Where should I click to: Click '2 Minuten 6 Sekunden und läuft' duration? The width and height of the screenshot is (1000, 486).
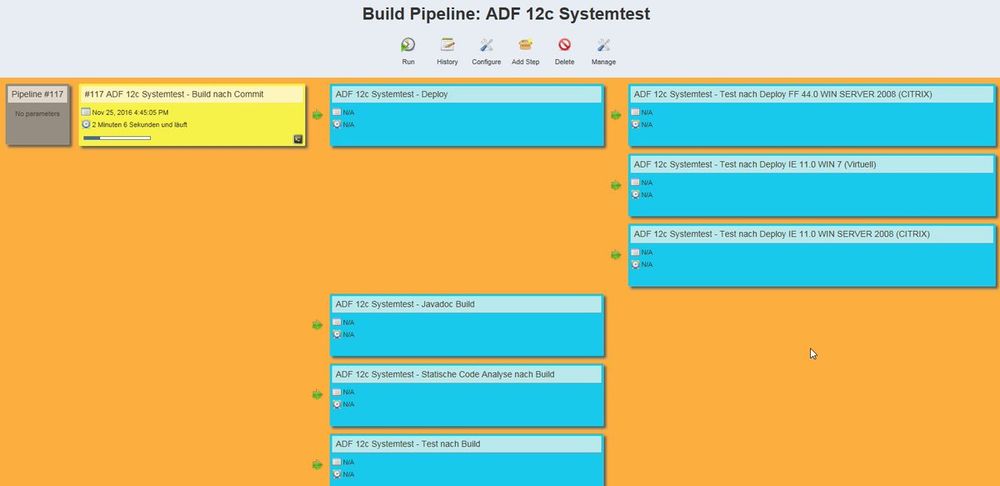(140, 124)
